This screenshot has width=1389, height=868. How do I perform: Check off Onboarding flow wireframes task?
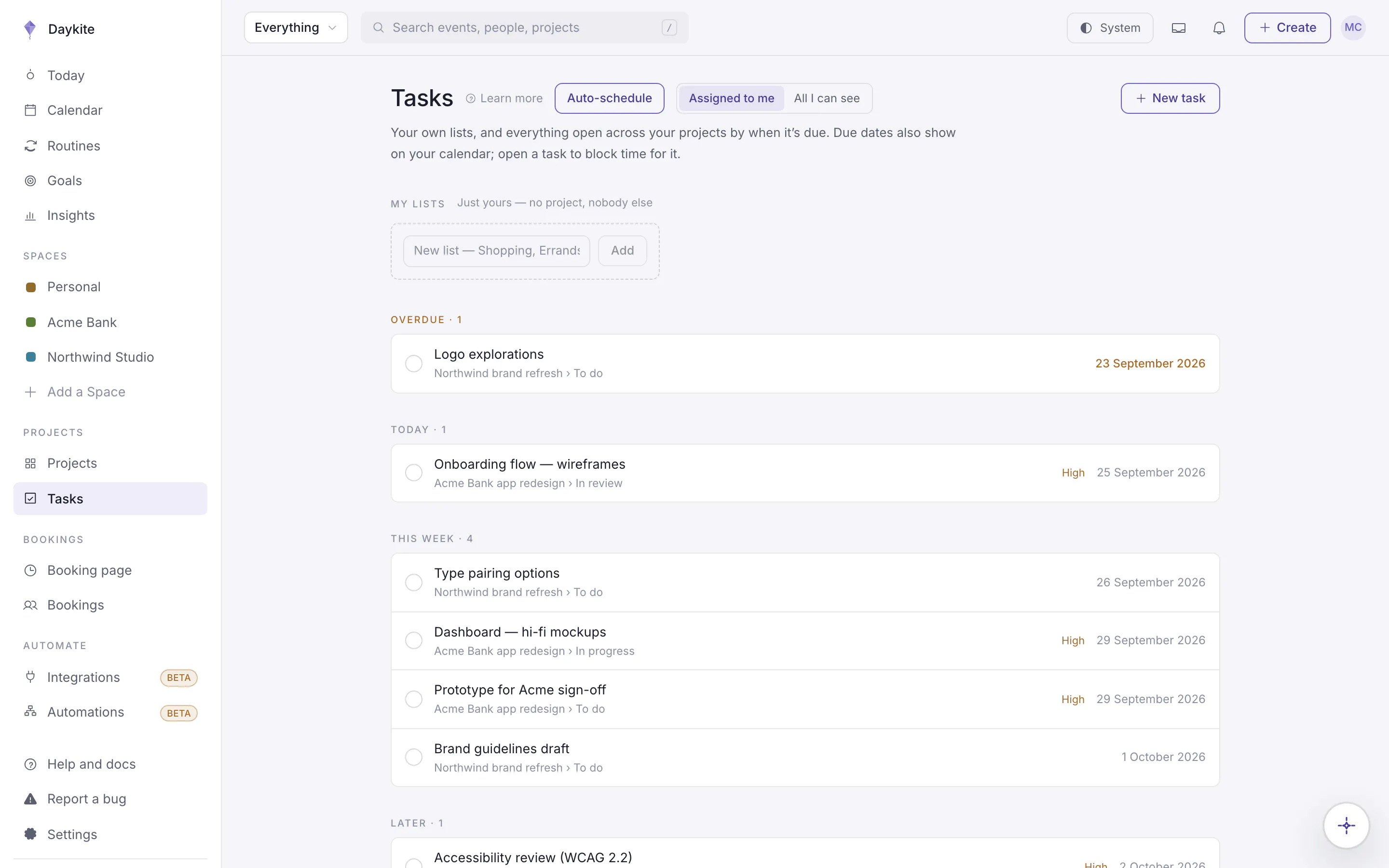(x=413, y=473)
